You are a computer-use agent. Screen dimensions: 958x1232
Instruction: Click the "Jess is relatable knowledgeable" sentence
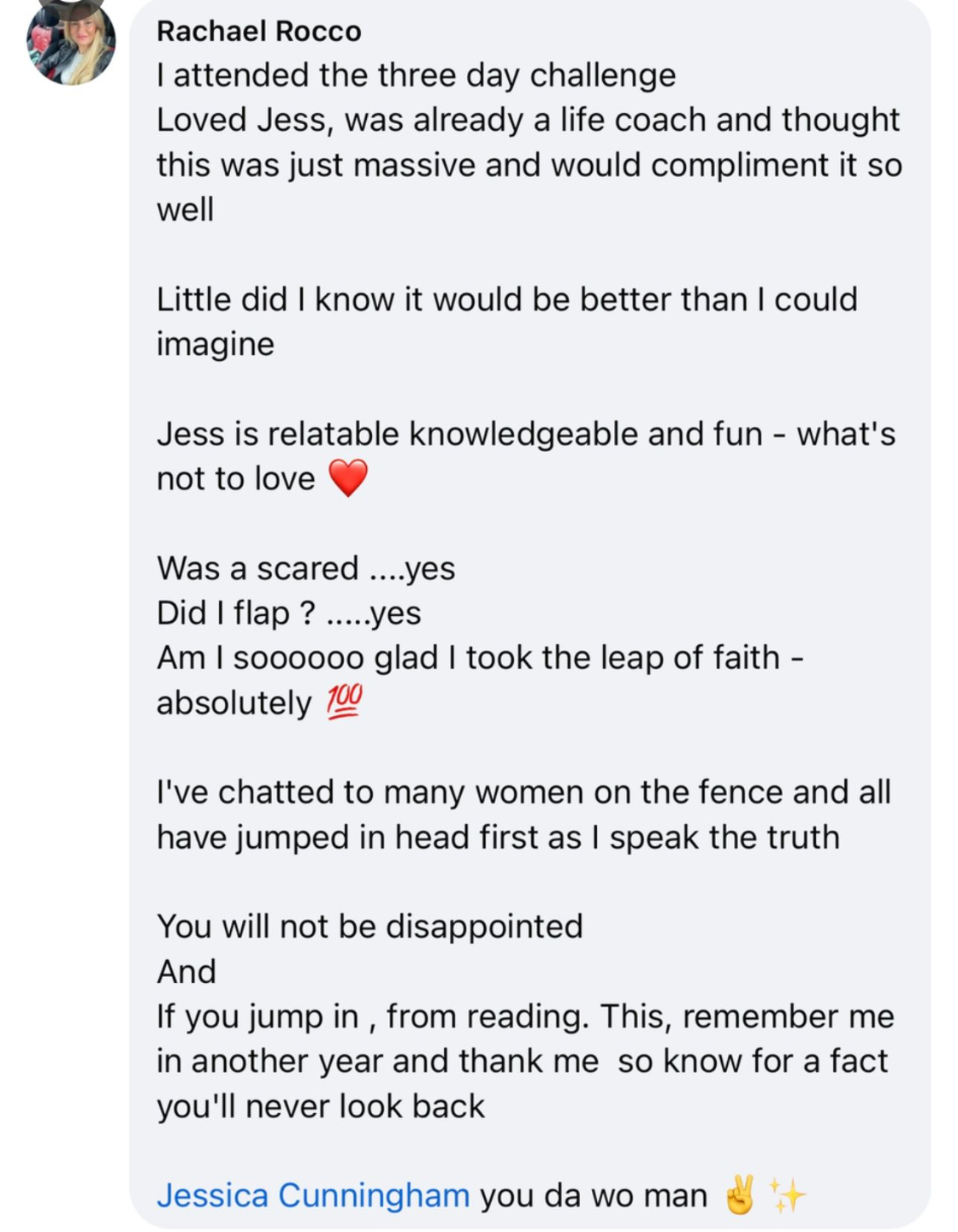tap(525, 434)
